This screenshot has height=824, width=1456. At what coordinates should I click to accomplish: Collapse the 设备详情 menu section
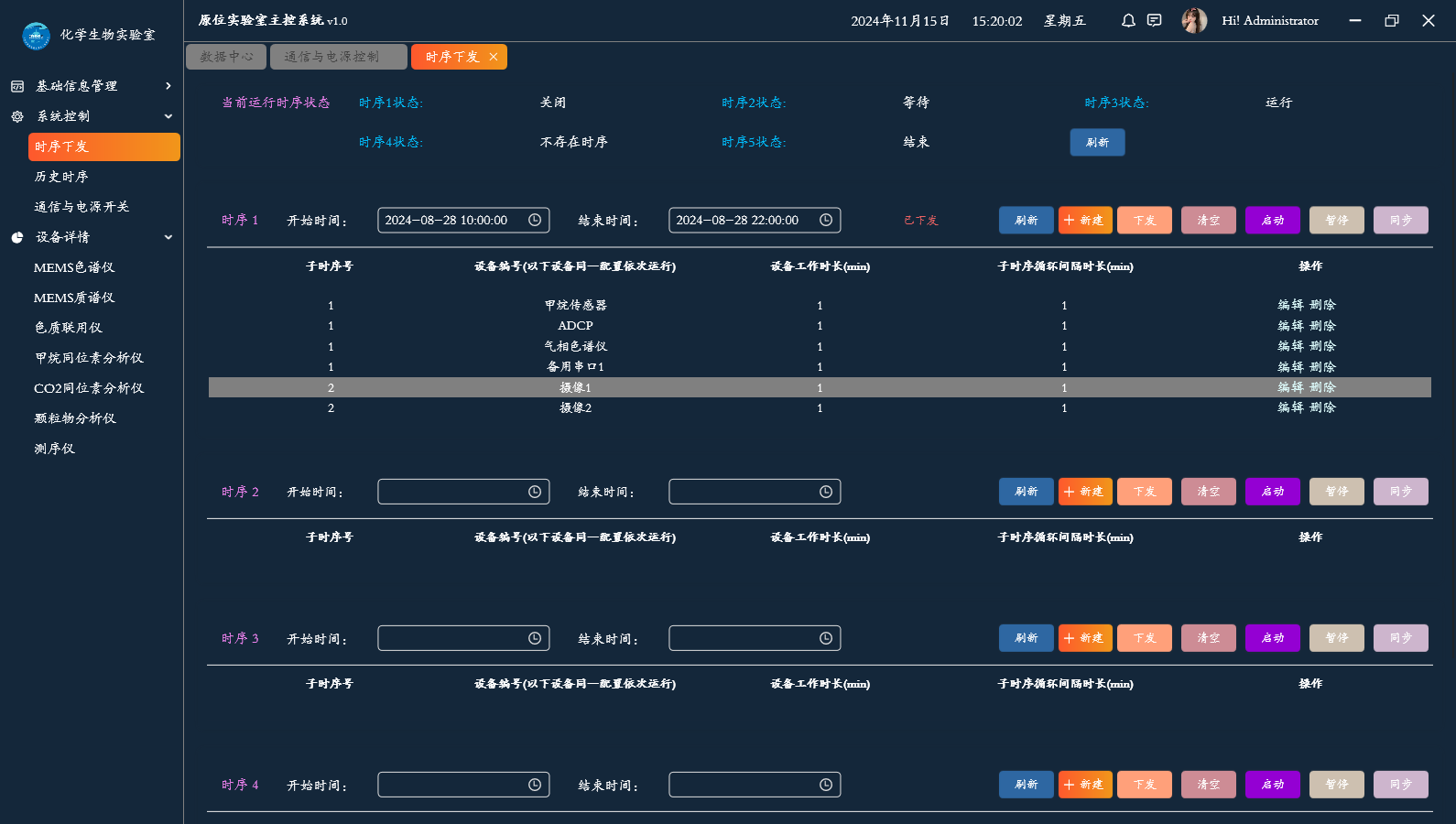click(x=168, y=237)
